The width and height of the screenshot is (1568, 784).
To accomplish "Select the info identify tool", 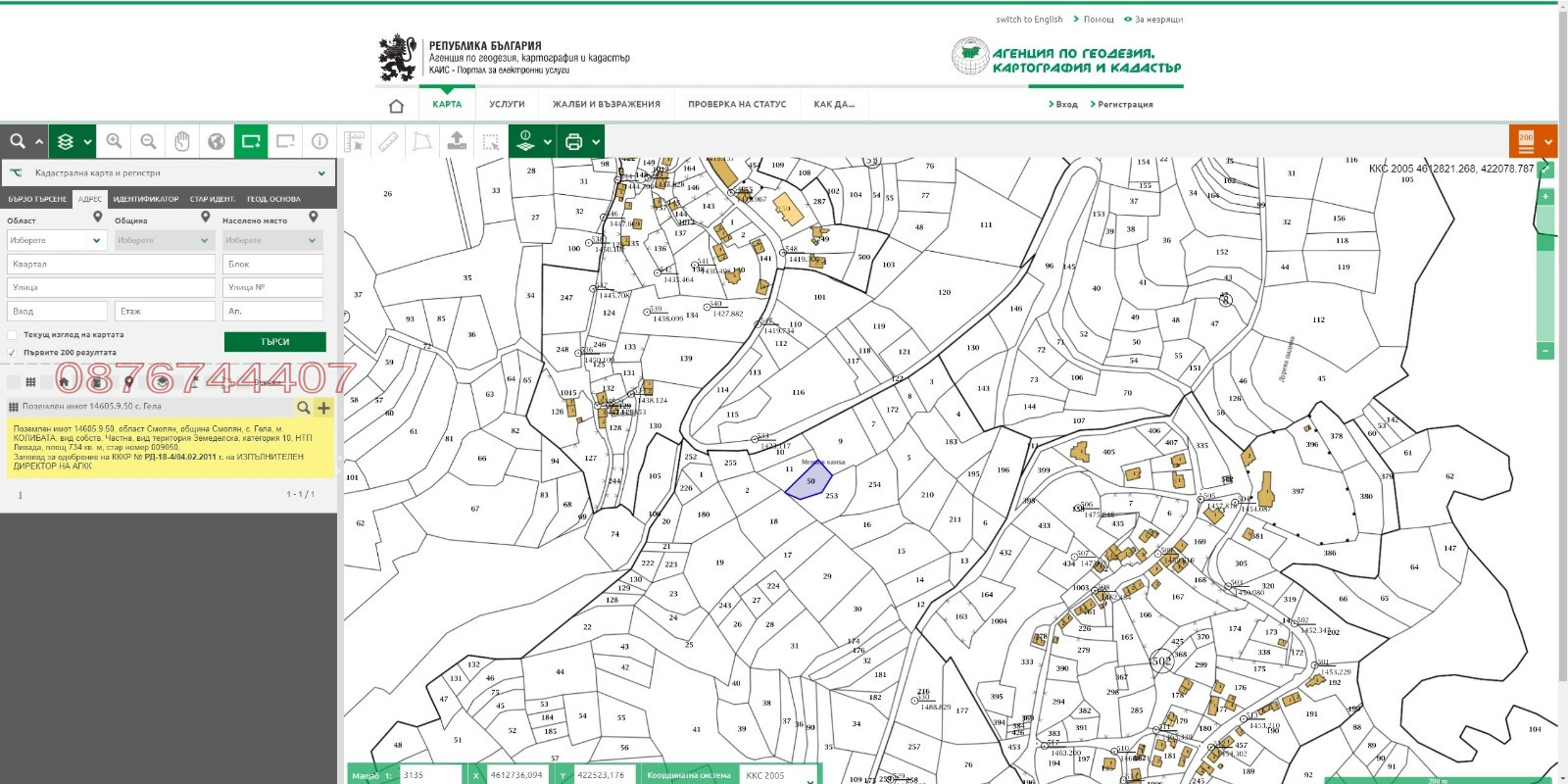I will pyautogui.click(x=319, y=141).
